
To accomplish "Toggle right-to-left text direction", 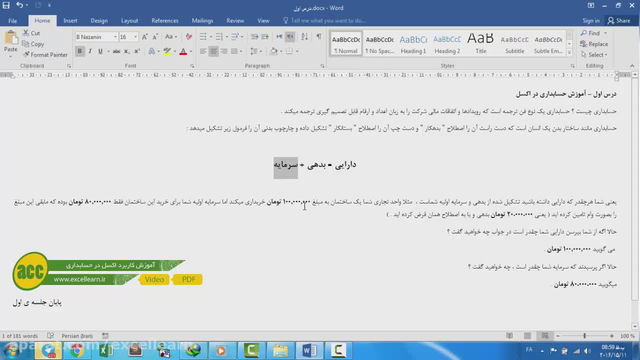I will tap(290, 37).
